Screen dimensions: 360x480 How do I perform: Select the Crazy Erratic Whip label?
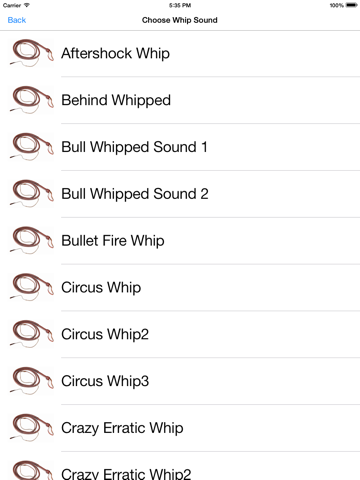point(122,428)
